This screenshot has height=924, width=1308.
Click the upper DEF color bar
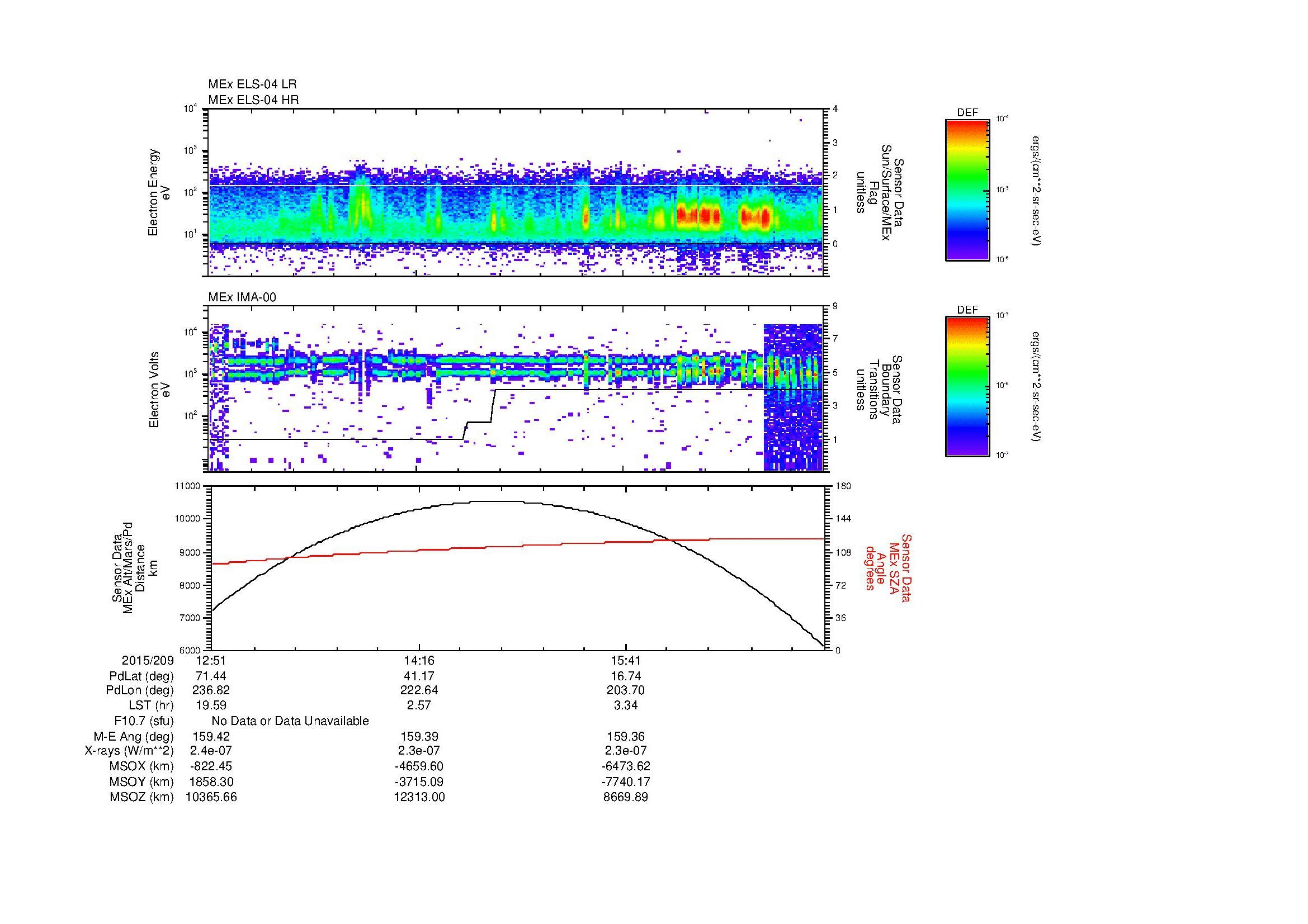pos(967,189)
